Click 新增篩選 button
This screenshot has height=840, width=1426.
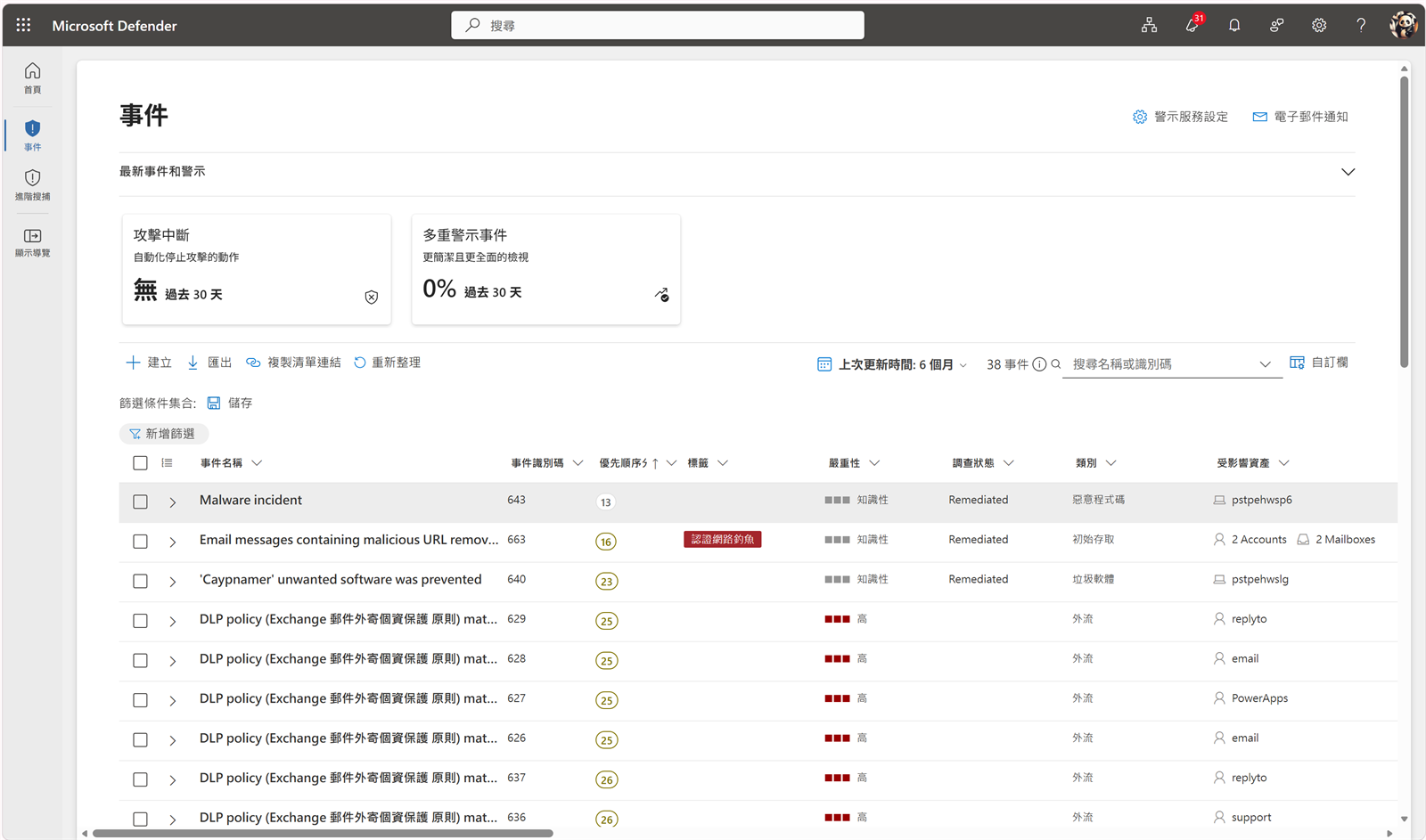pos(164,434)
